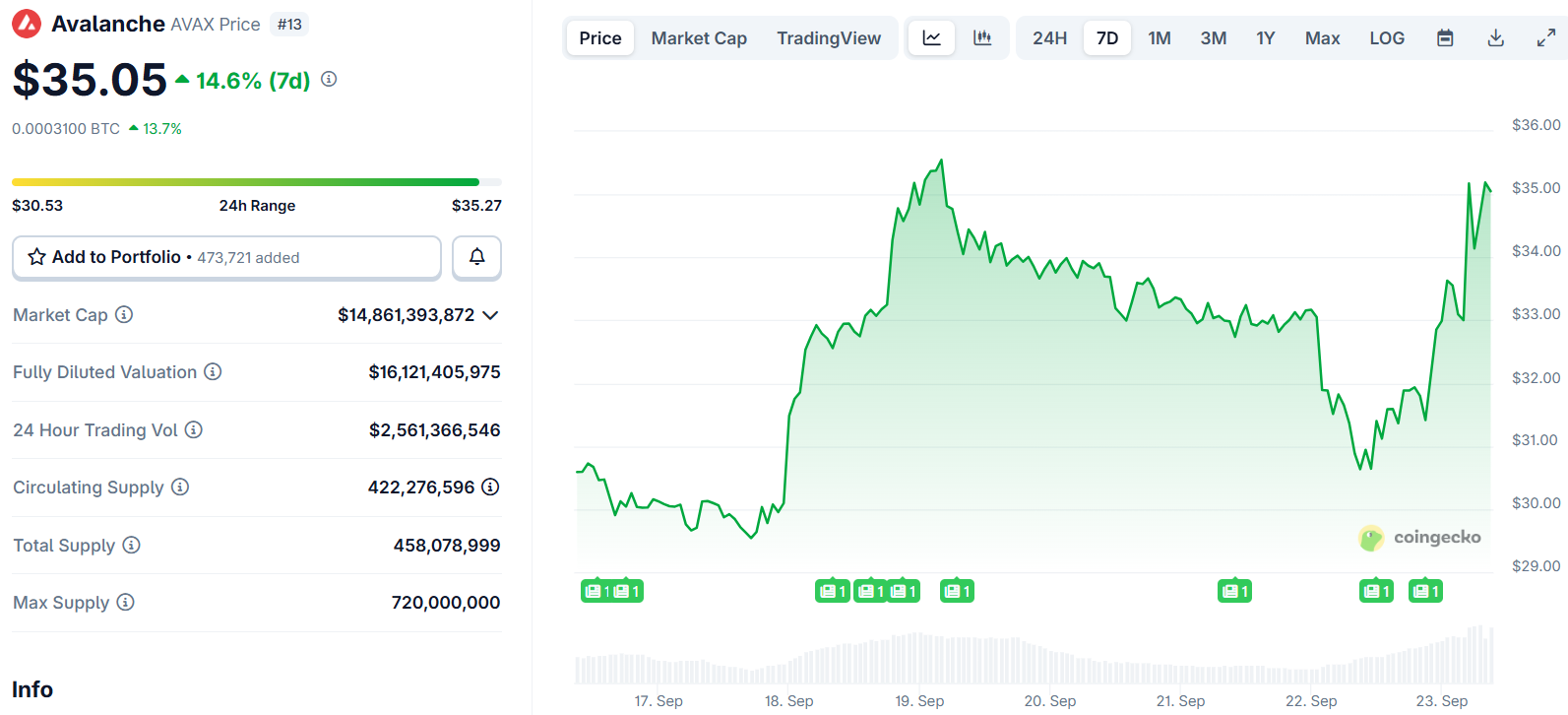Viewport: 1568px width, 715px height.
Task: Select 24H time range
Action: 1049,38
